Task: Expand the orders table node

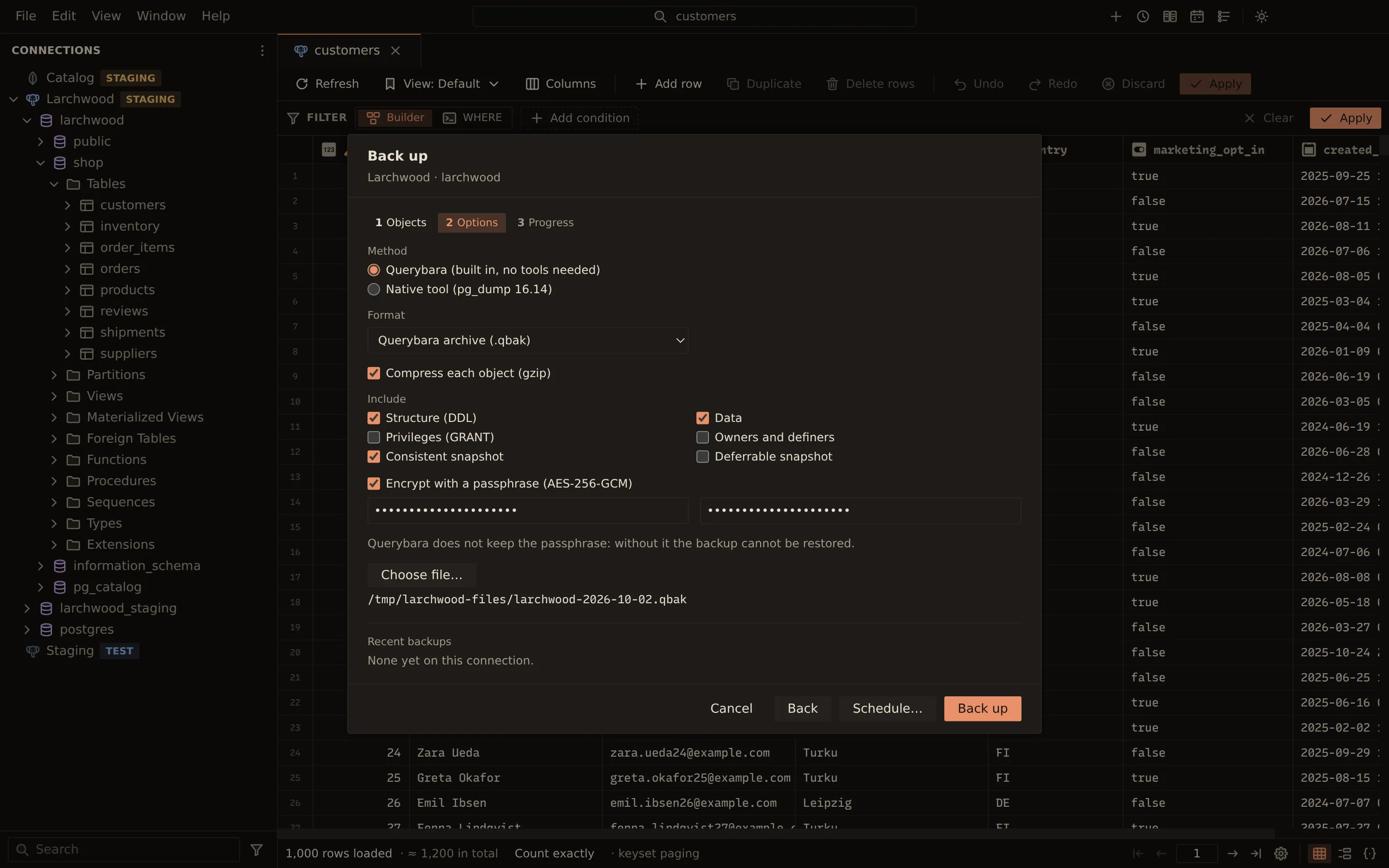Action: [x=68, y=269]
